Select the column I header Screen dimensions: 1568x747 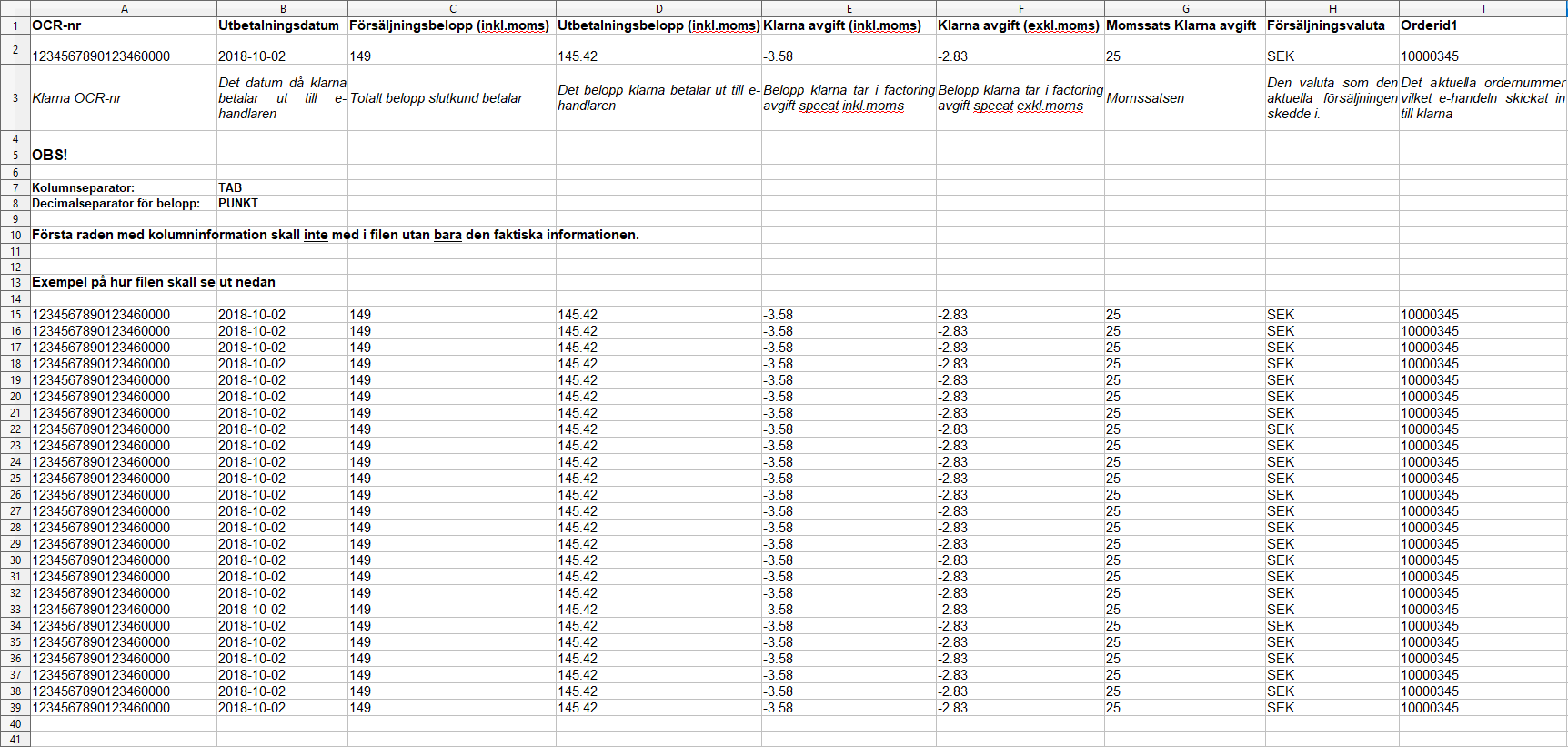tap(1483, 8)
